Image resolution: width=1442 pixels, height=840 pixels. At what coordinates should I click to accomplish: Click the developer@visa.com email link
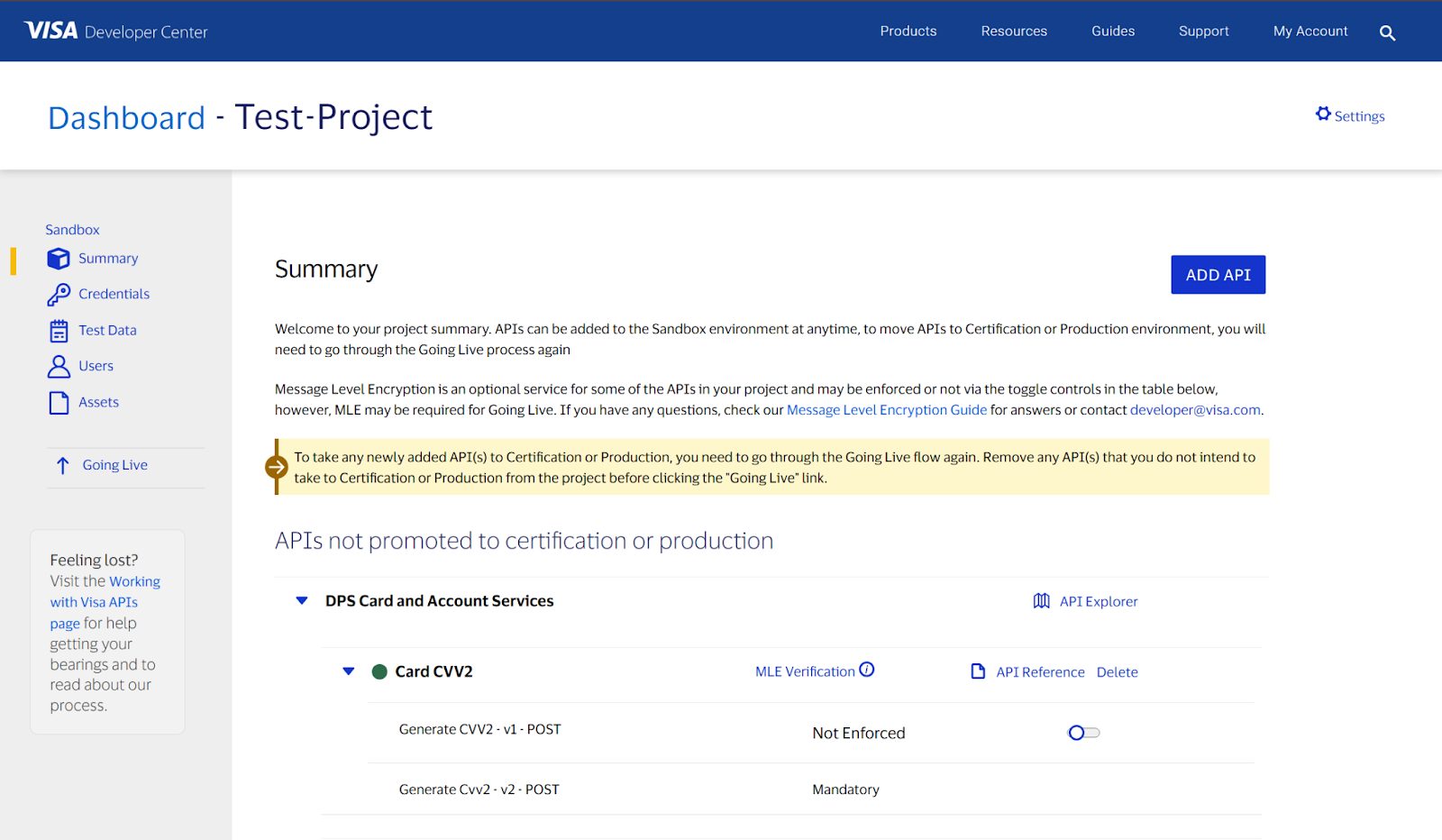coord(1195,410)
